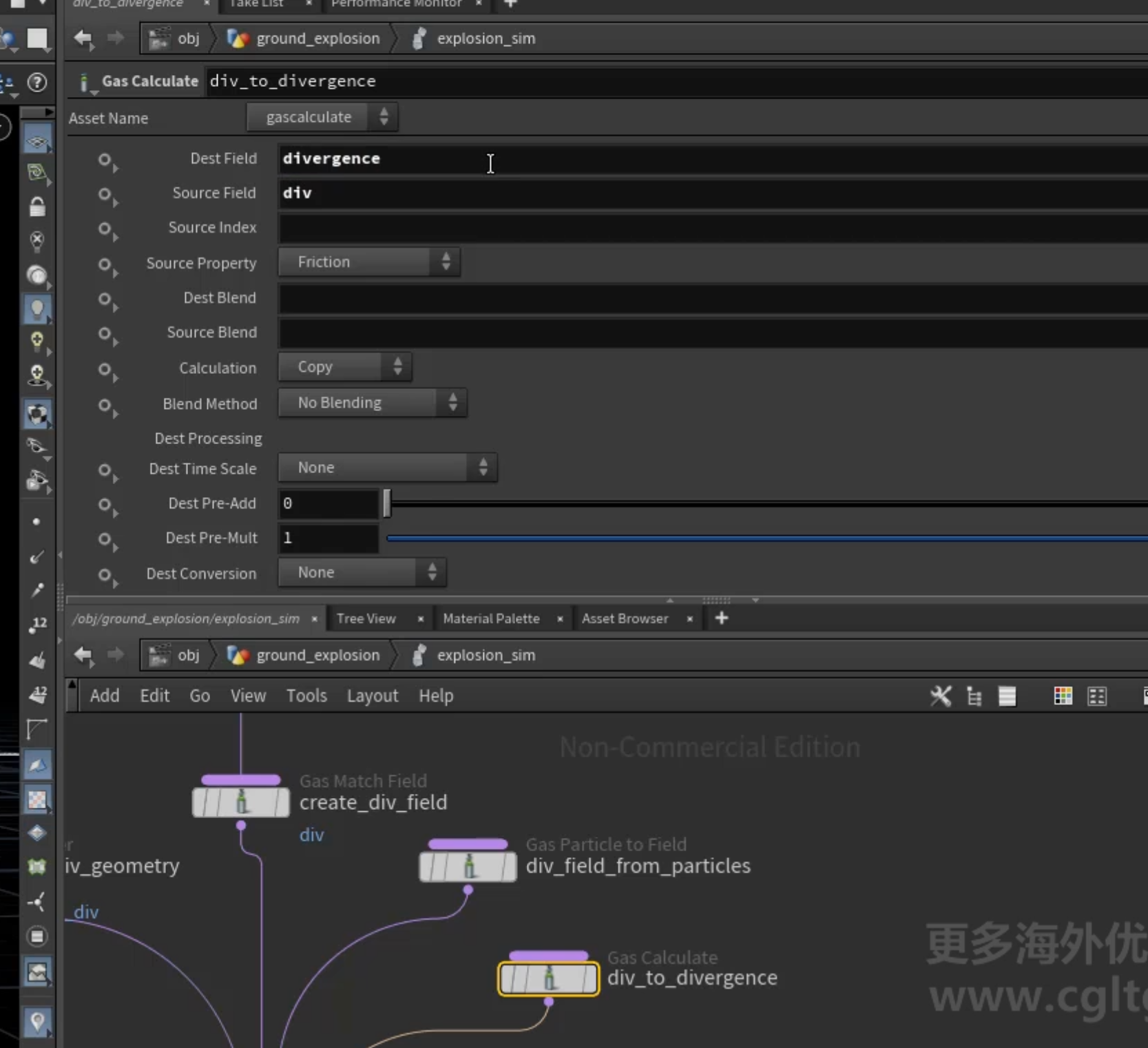The image size is (1148, 1048).
Task: Click the Dest Pre-Add slider handle
Action: pyautogui.click(x=387, y=503)
